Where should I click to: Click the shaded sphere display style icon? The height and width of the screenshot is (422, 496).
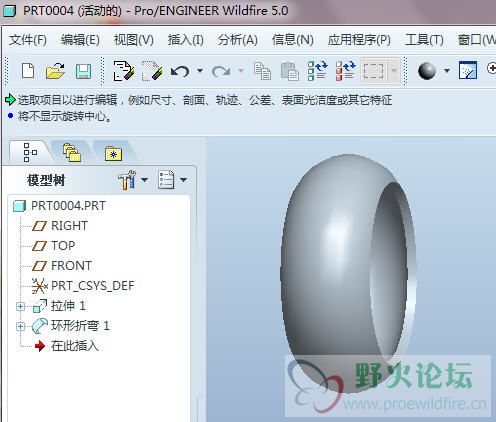pyautogui.click(x=427, y=71)
